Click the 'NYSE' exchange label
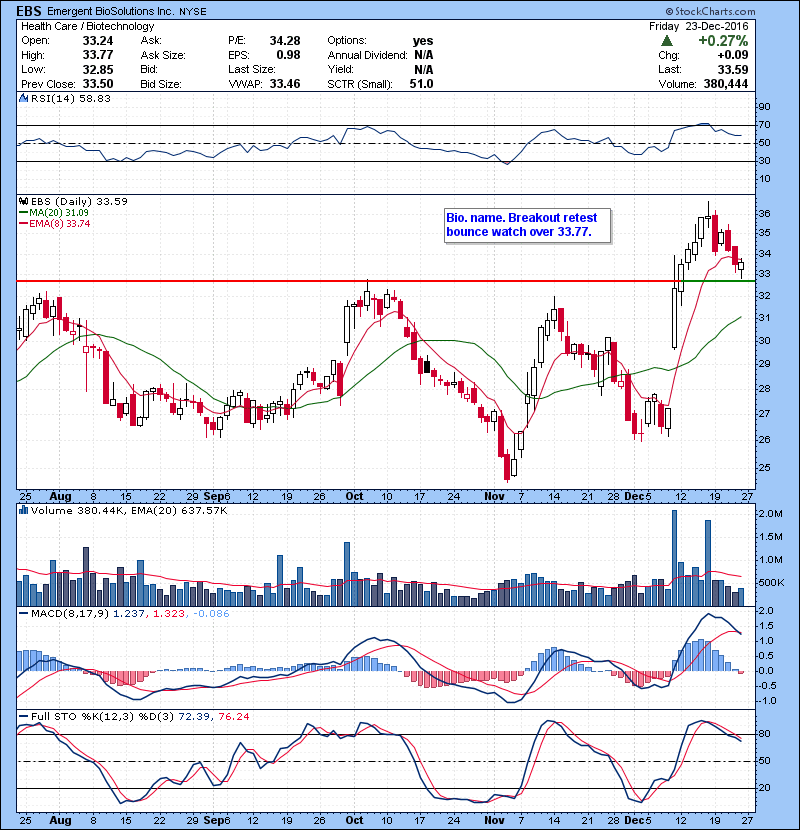The image size is (800, 830). (x=192, y=11)
